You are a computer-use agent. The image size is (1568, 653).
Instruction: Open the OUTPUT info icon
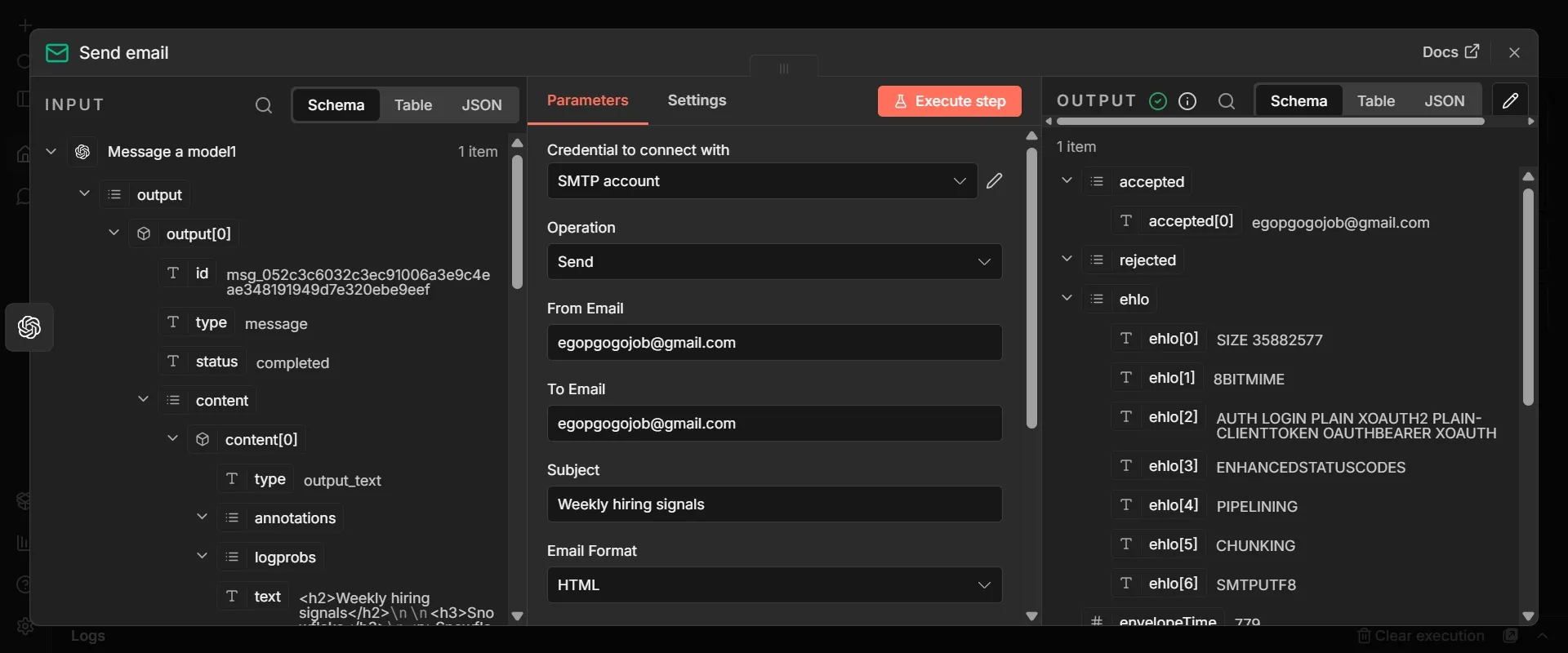tap(1187, 101)
